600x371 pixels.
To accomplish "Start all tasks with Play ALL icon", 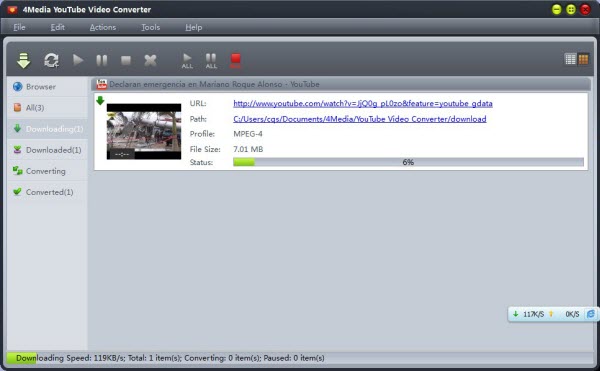I will pyautogui.click(x=187, y=61).
